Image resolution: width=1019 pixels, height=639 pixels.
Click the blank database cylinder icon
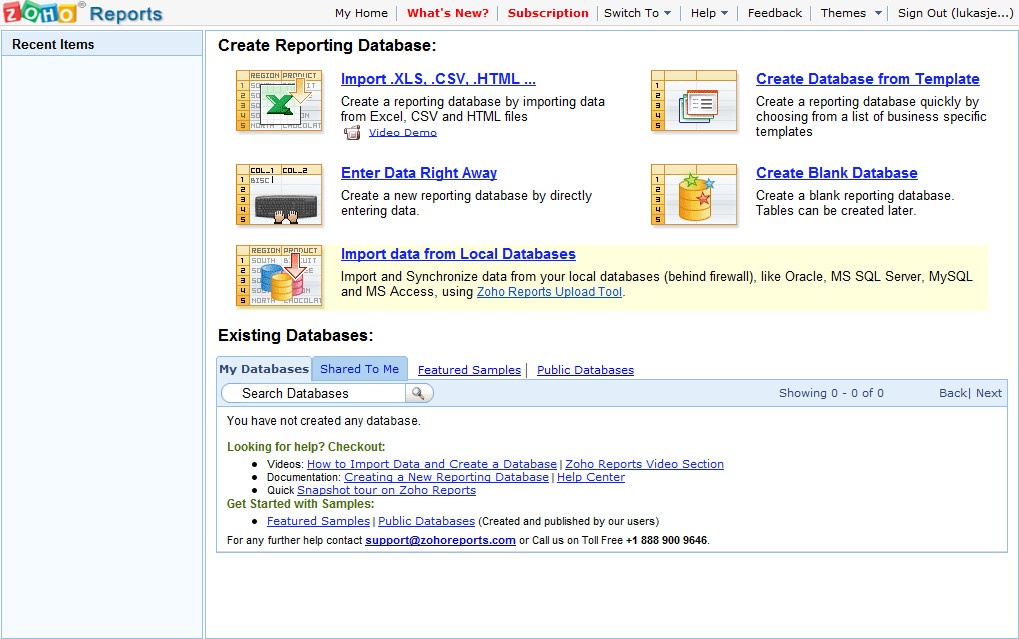[694, 194]
